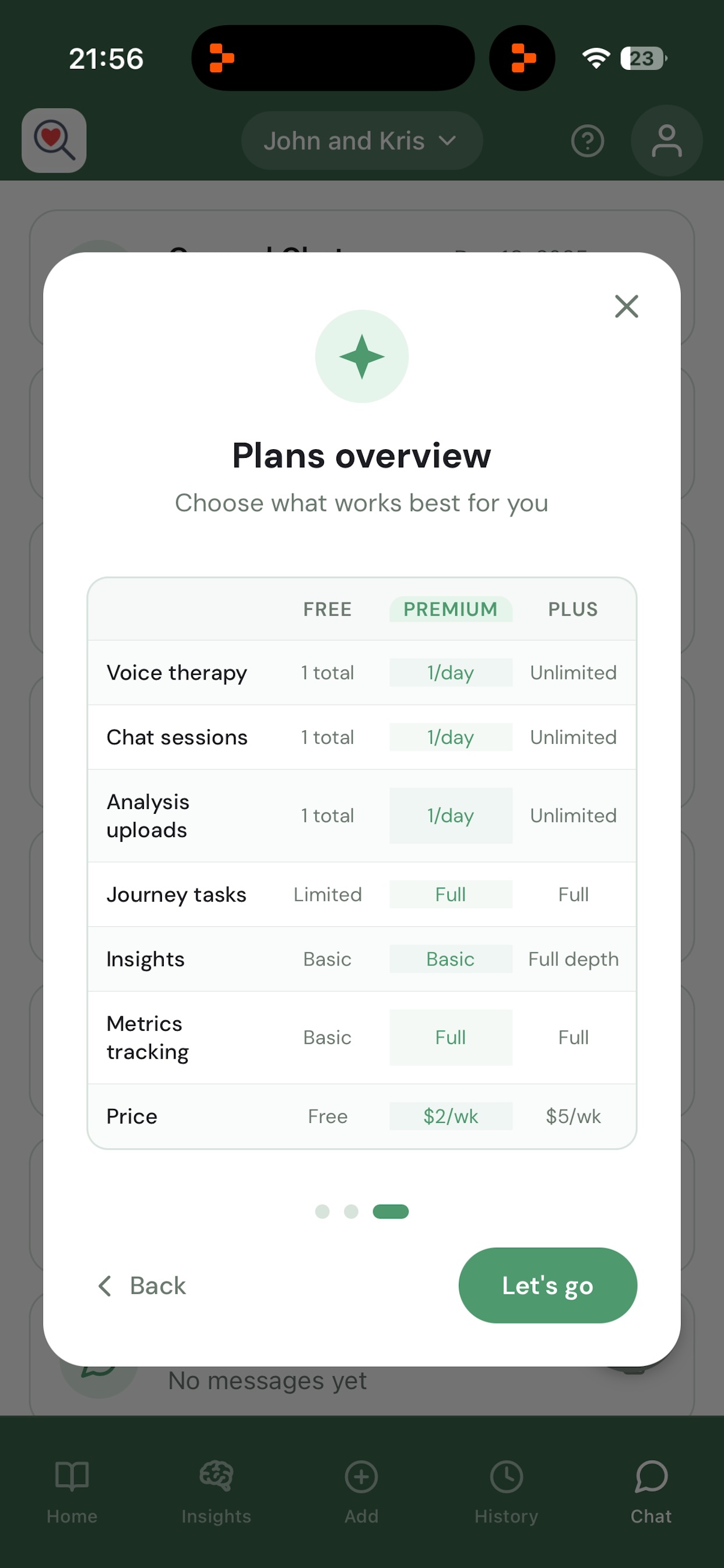Tap the Wi-Fi icon in the status bar
The height and width of the screenshot is (1568, 724).
595,58
